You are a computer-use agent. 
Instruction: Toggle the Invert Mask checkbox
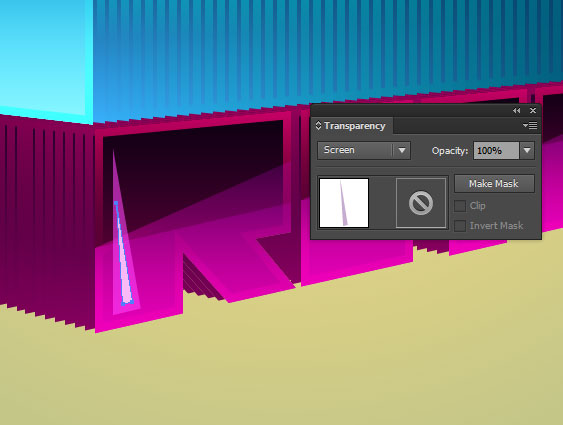coord(460,226)
